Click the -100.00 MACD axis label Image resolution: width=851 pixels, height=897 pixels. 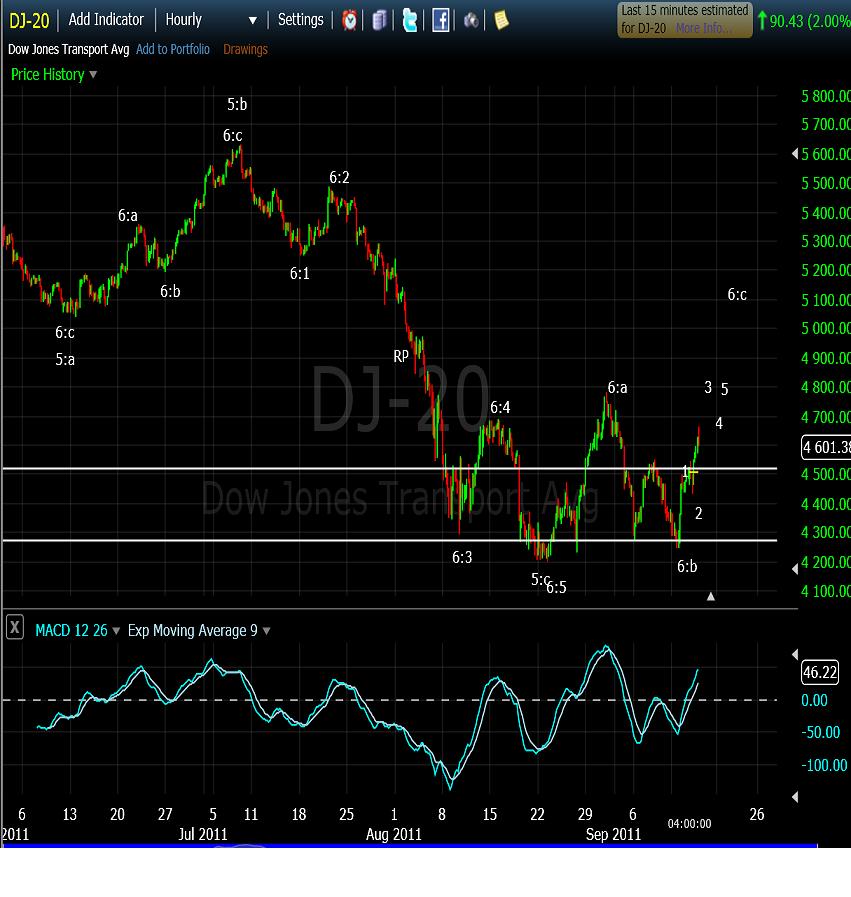pyautogui.click(x=824, y=765)
